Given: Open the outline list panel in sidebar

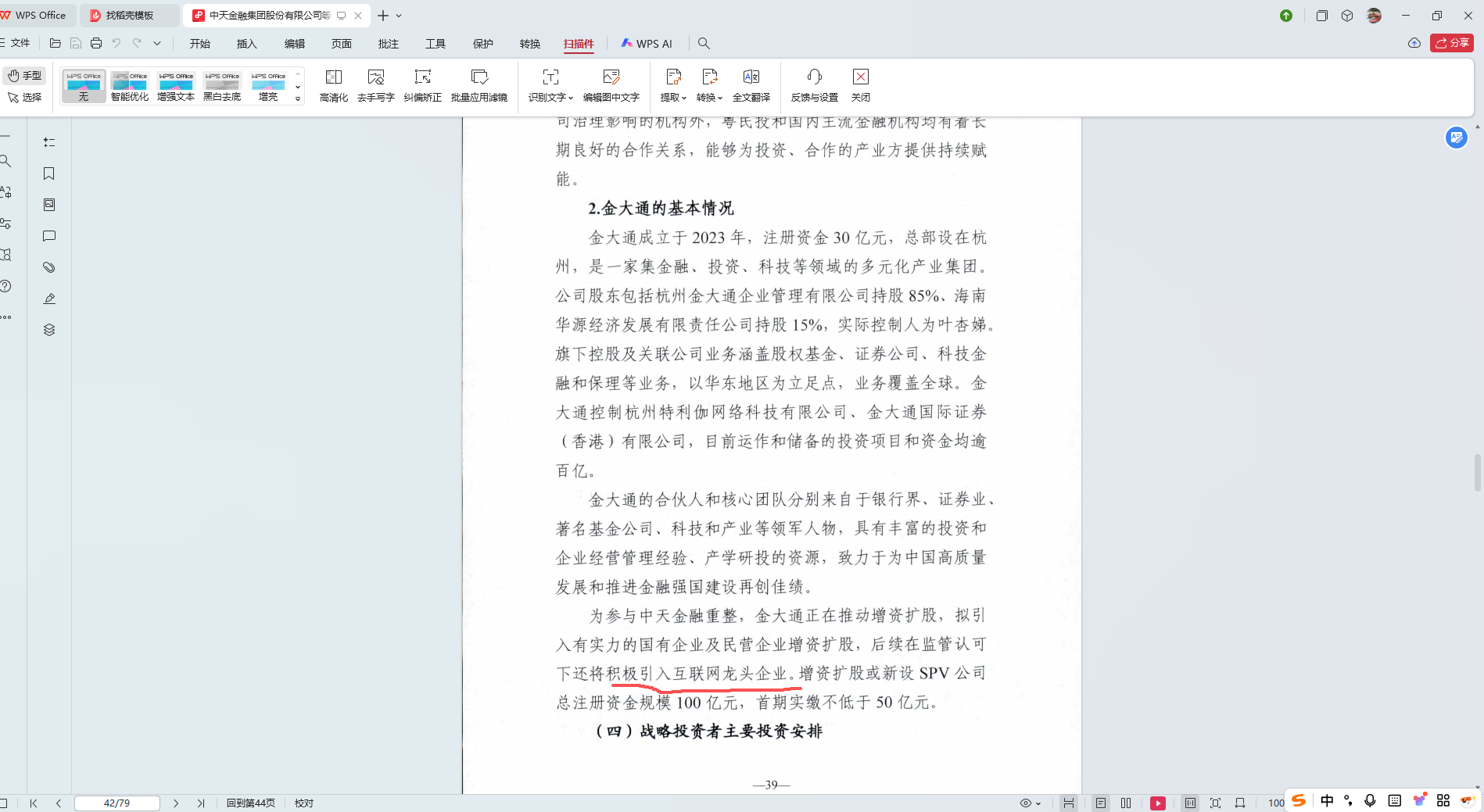Looking at the screenshot, I should [x=49, y=142].
